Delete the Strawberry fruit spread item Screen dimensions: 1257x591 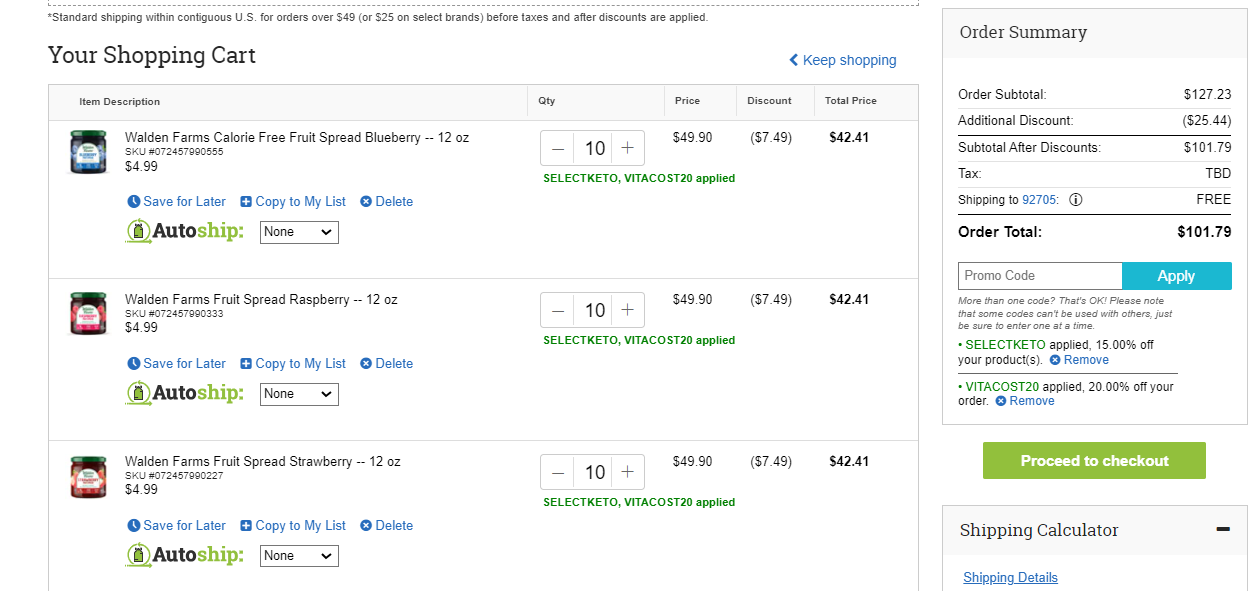tap(386, 526)
